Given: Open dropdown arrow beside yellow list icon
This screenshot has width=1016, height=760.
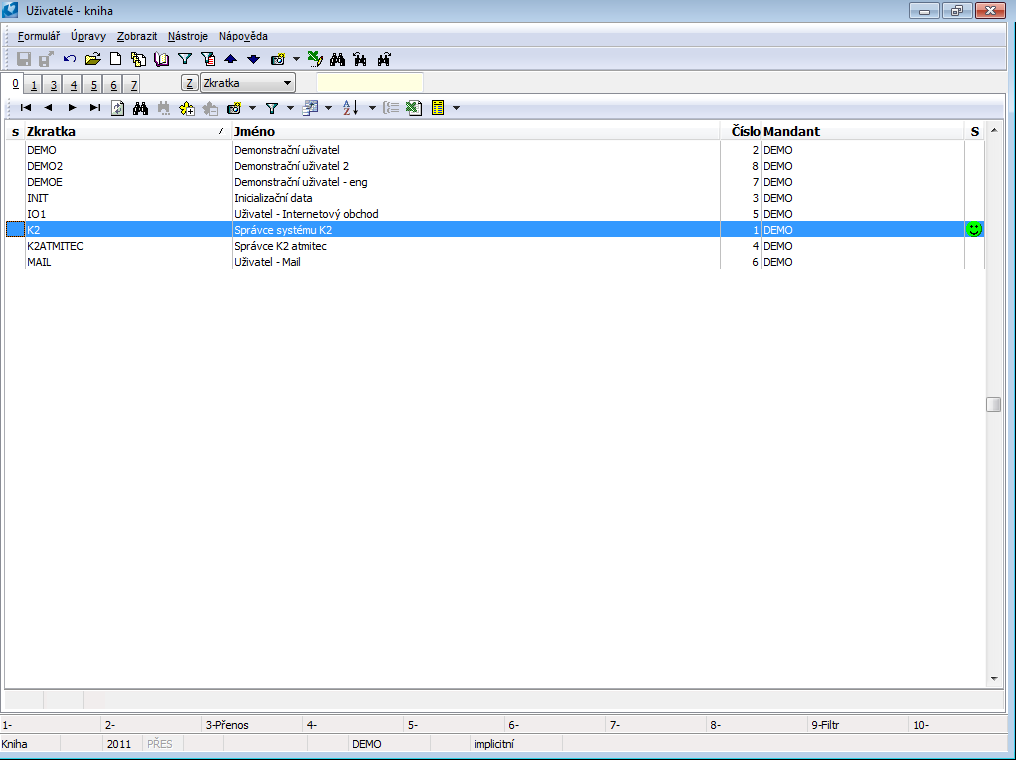Looking at the screenshot, I should tap(456, 108).
